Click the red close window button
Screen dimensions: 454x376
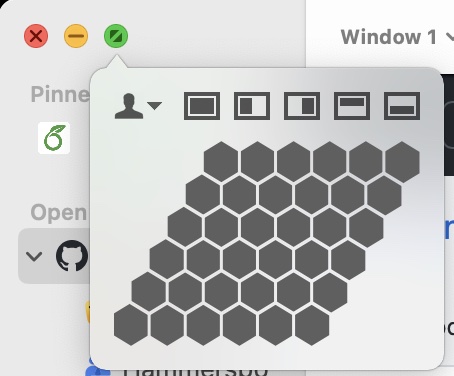click(36, 36)
